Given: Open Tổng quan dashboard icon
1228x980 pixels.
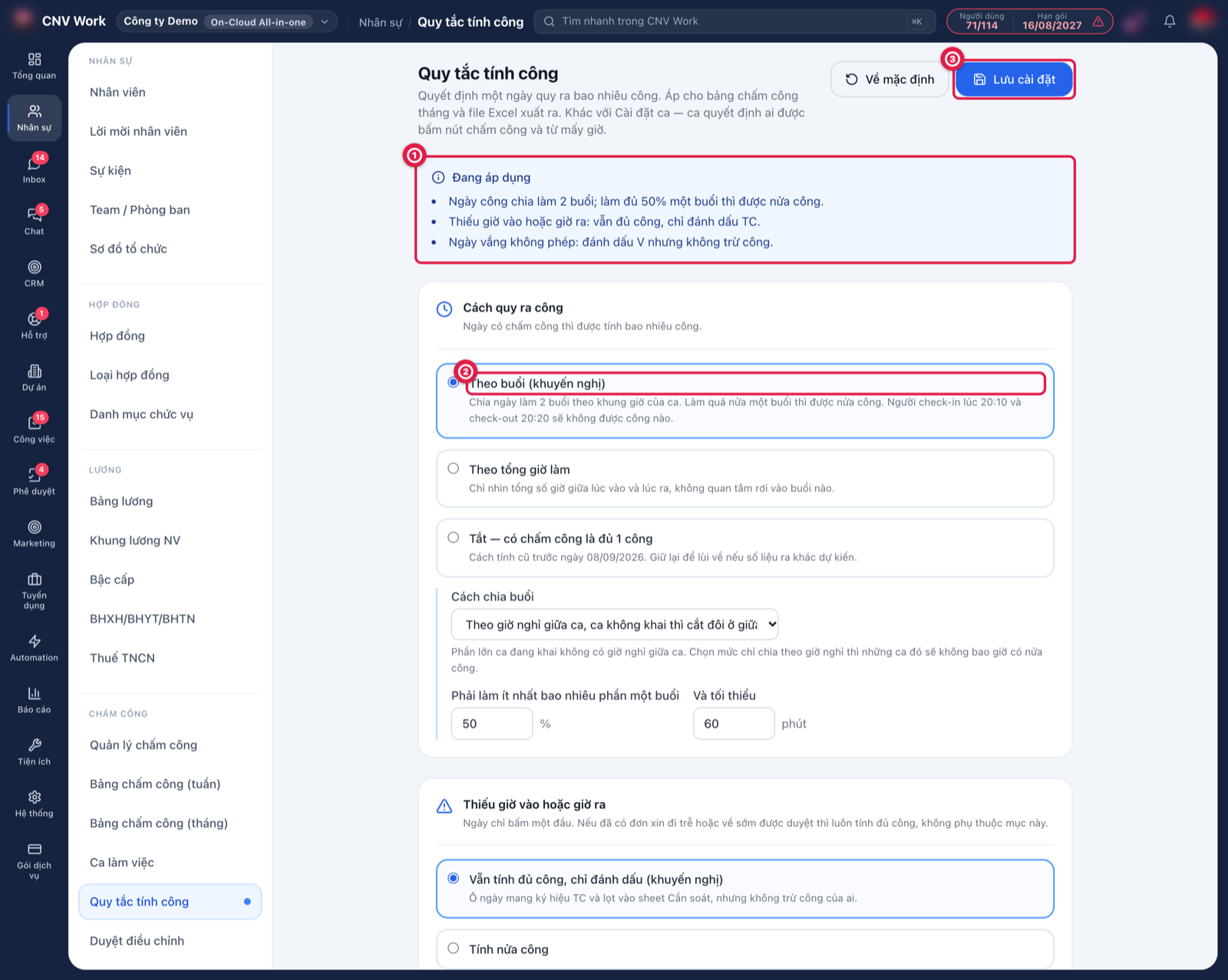Looking at the screenshot, I should 34,66.
